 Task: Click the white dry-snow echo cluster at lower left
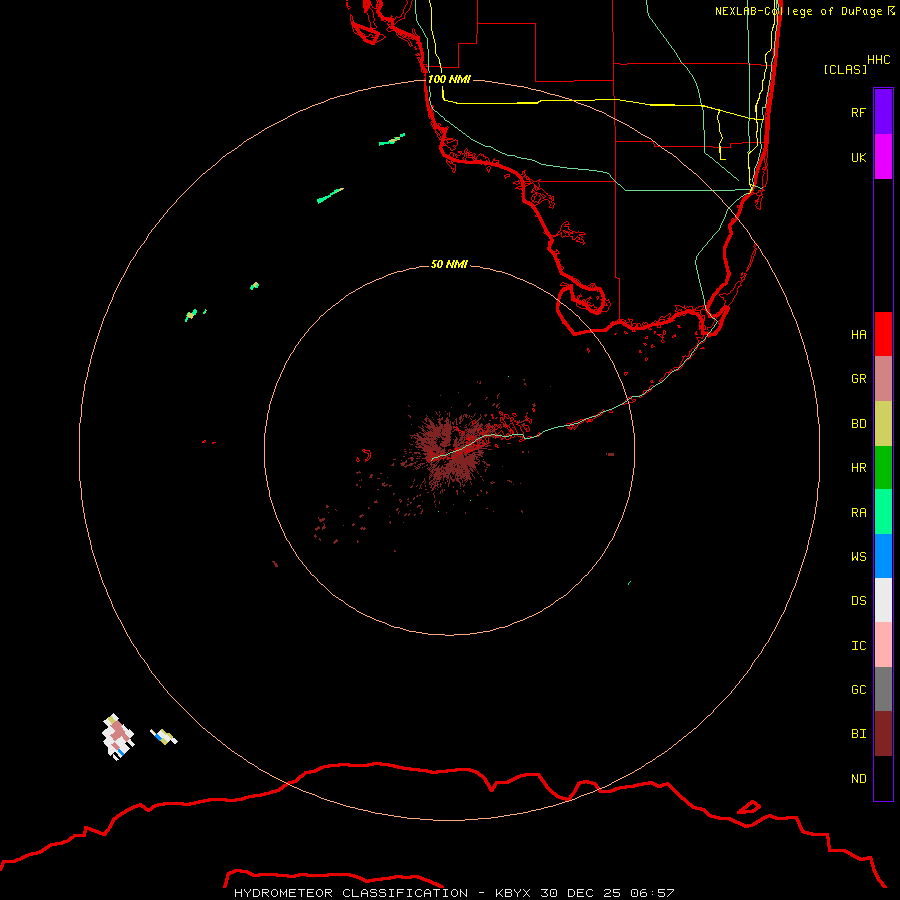tap(118, 736)
